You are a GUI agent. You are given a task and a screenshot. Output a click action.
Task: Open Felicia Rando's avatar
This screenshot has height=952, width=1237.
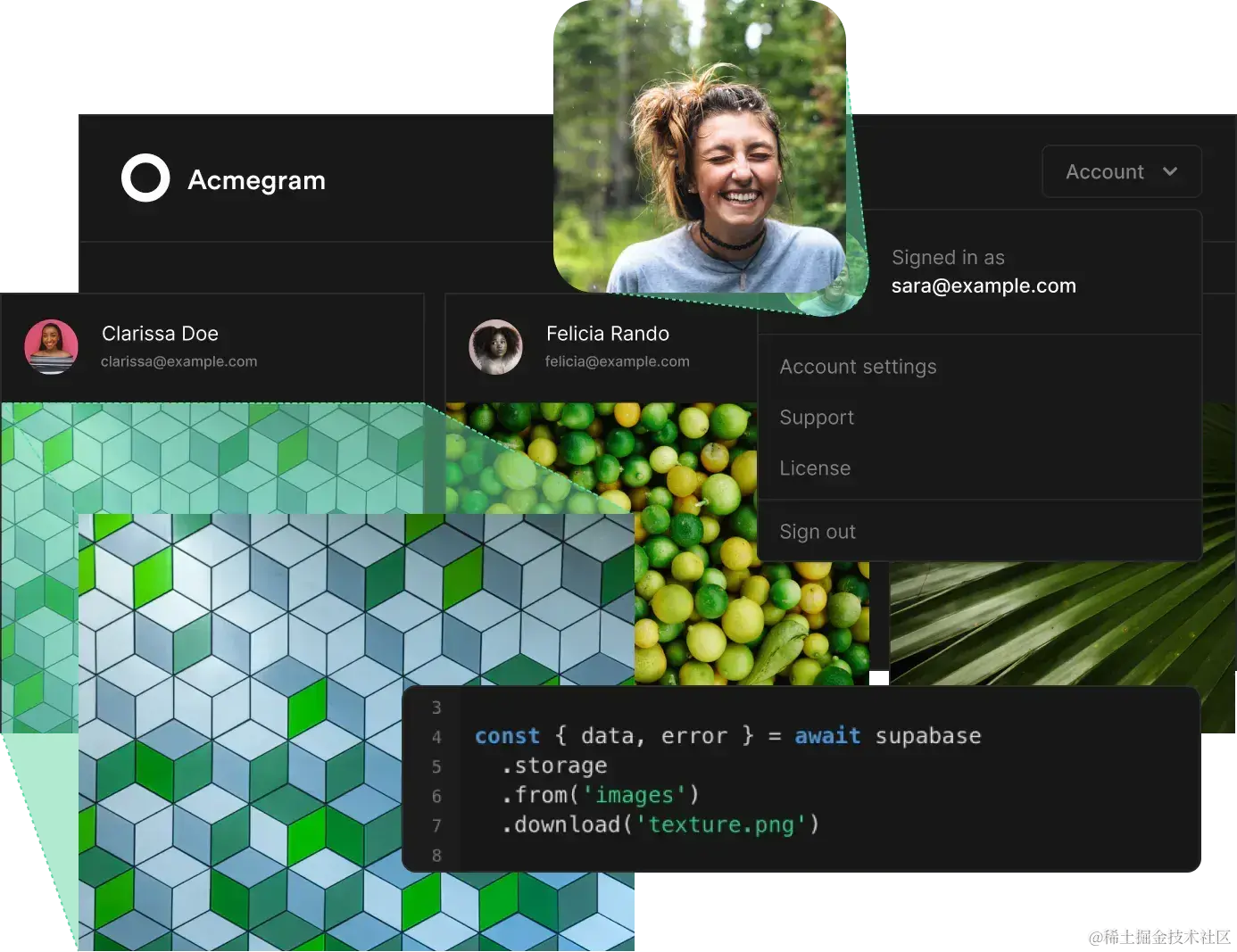click(x=495, y=346)
